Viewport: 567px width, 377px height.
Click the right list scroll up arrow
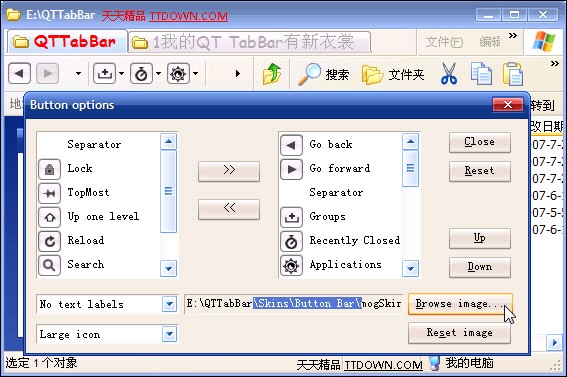pos(410,142)
